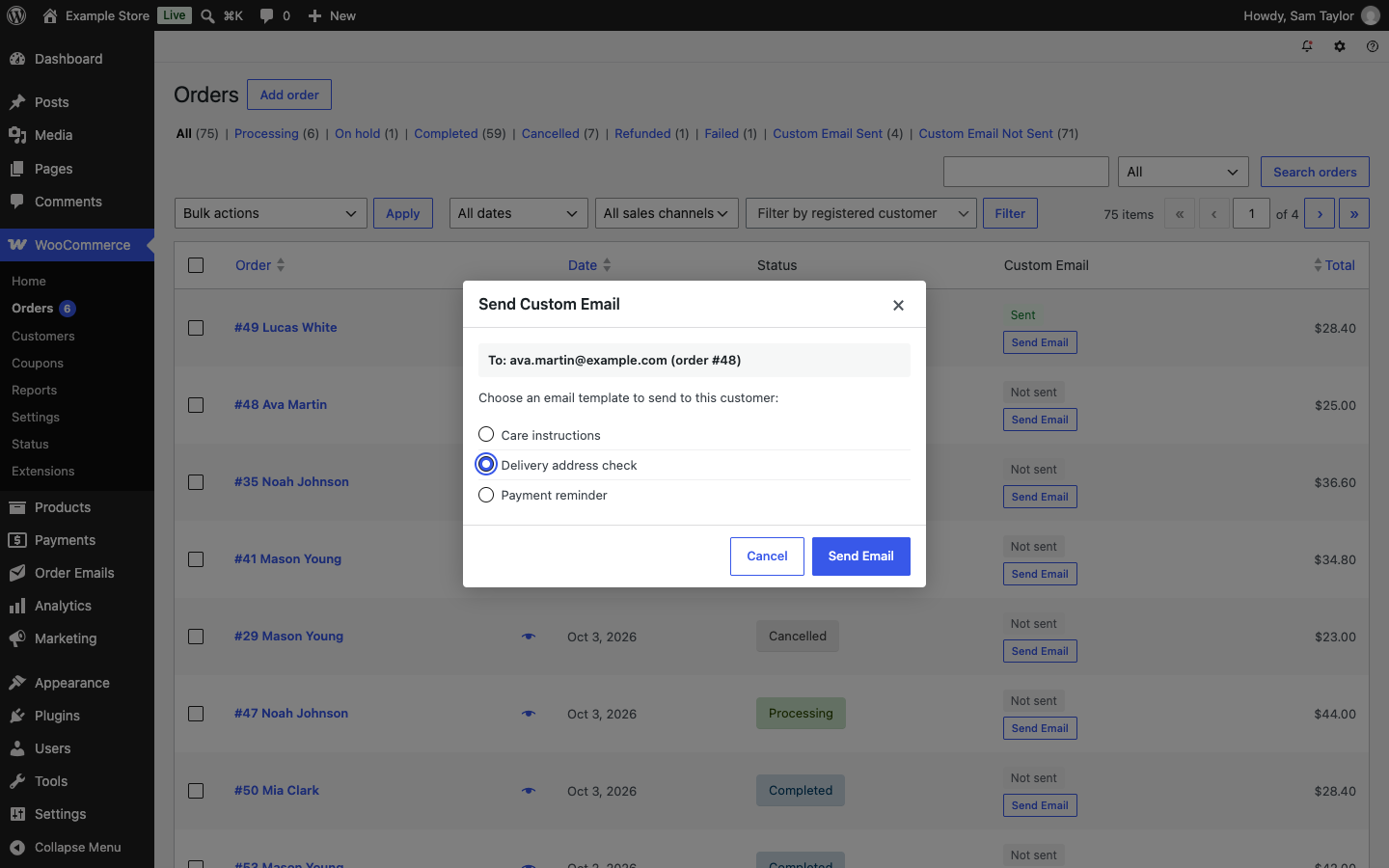Collapse the admin menu
The height and width of the screenshot is (868, 1389).
tap(77, 847)
